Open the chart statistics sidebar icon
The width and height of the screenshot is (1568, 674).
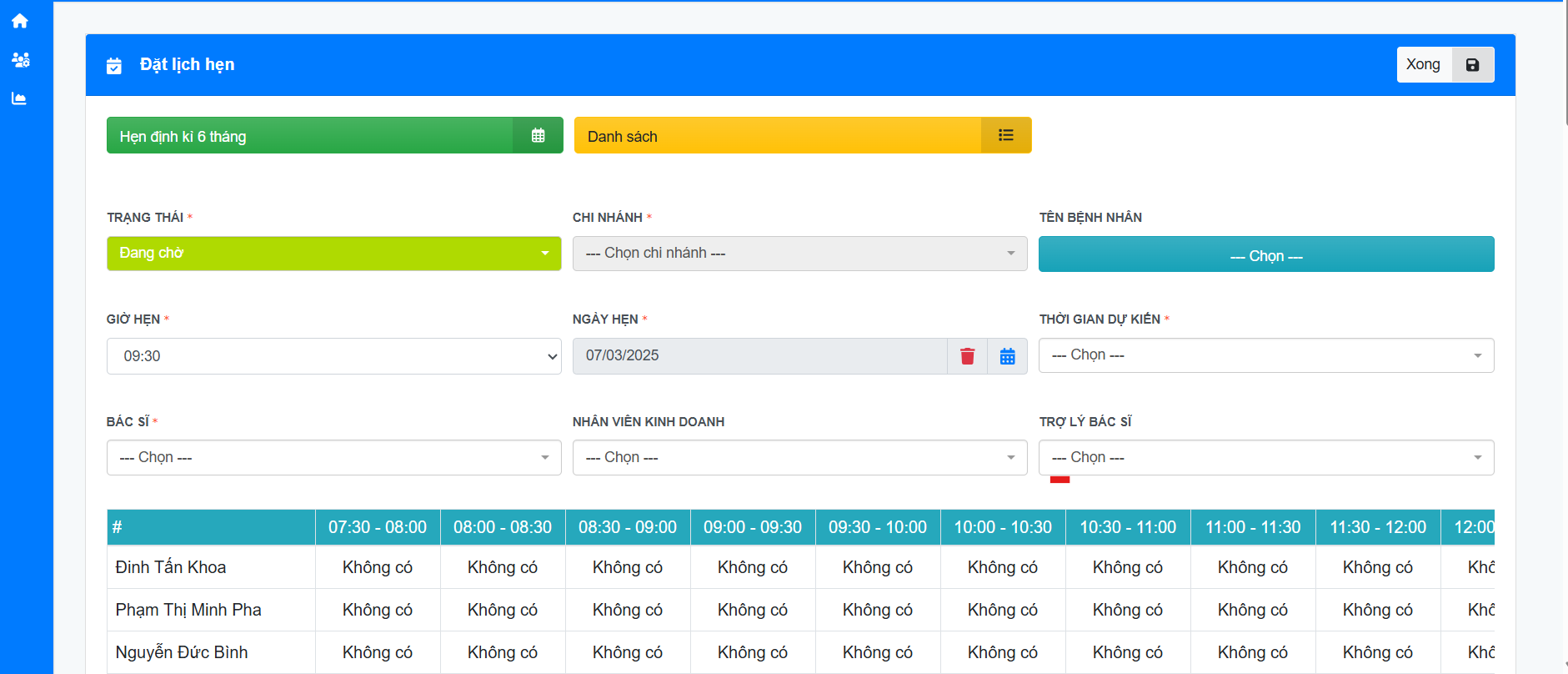(19, 98)
